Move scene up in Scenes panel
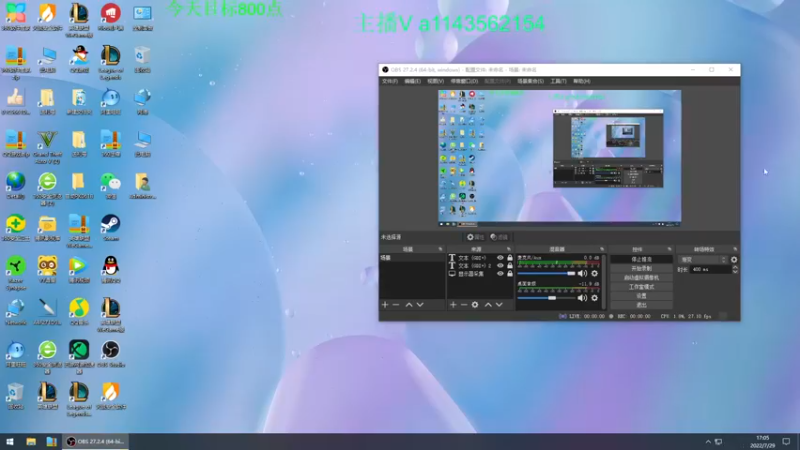 pos(409,305)
